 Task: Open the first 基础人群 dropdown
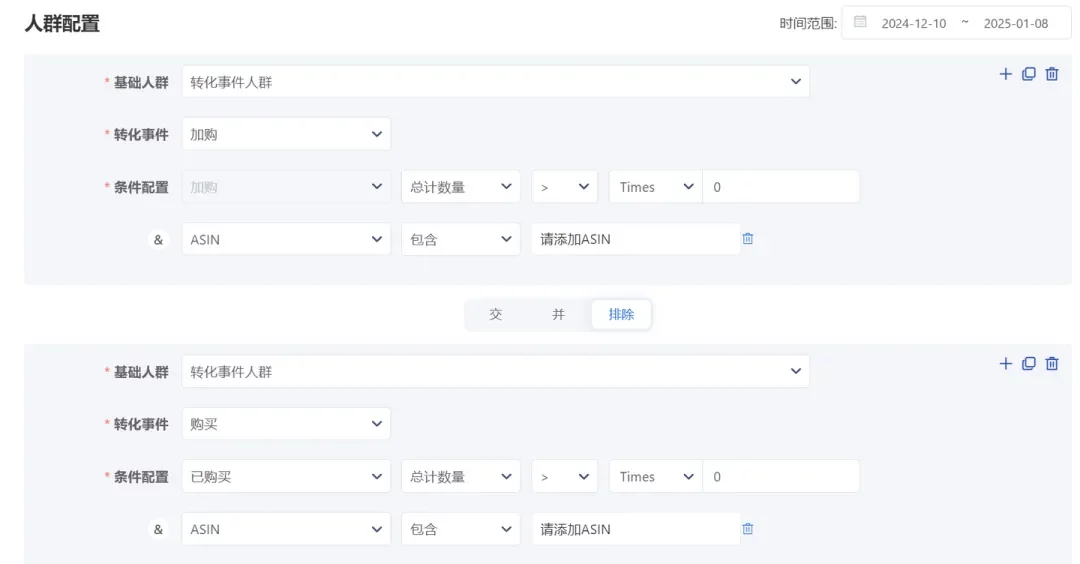[x=495, y=82]
